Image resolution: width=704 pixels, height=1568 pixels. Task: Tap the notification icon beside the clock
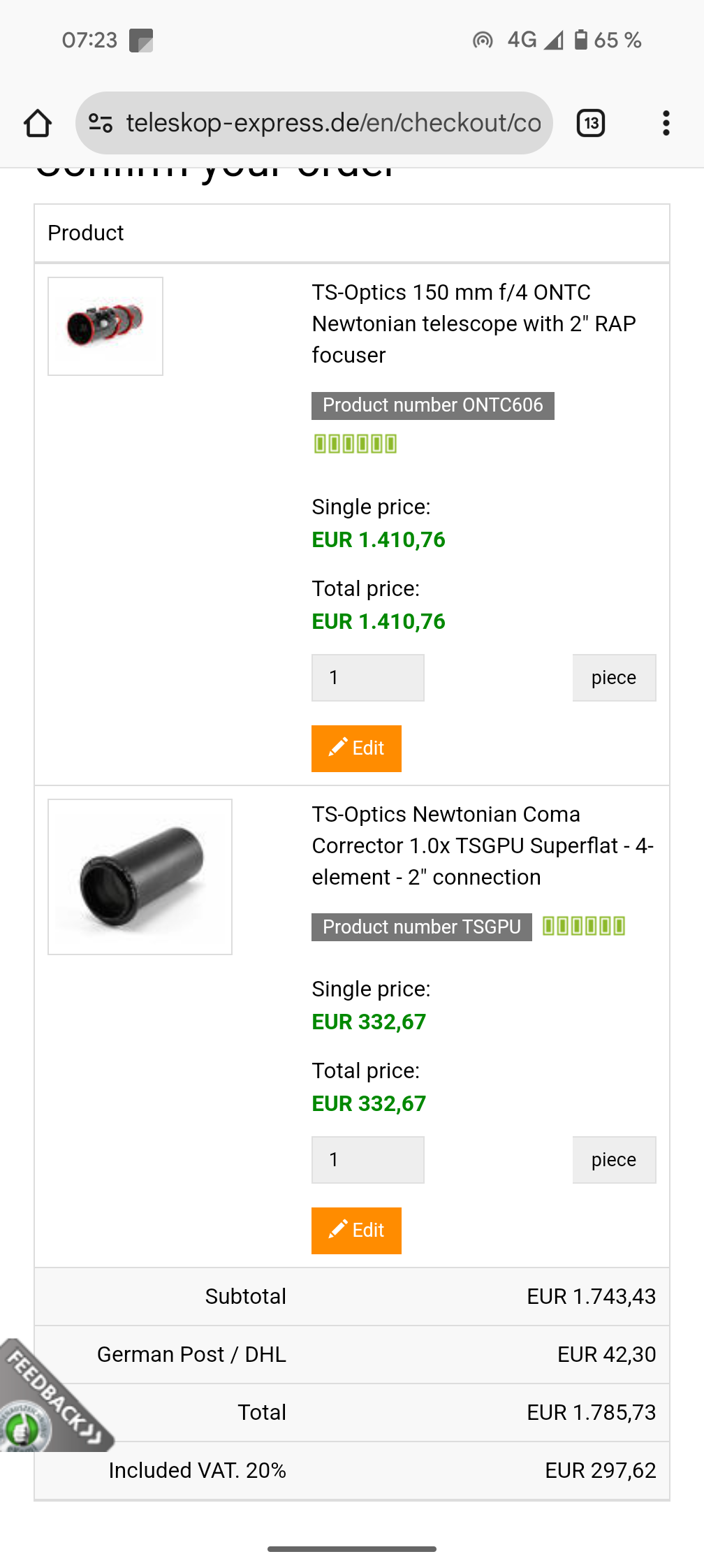pos(141,41)
